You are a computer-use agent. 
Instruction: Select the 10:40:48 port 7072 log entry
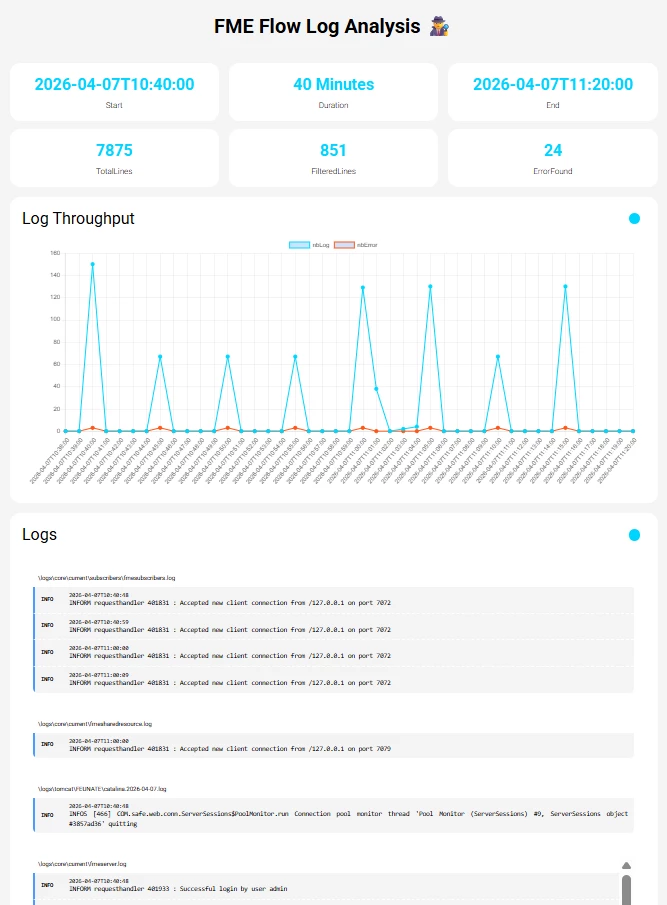pyautogui.click(x=334, y=600)
